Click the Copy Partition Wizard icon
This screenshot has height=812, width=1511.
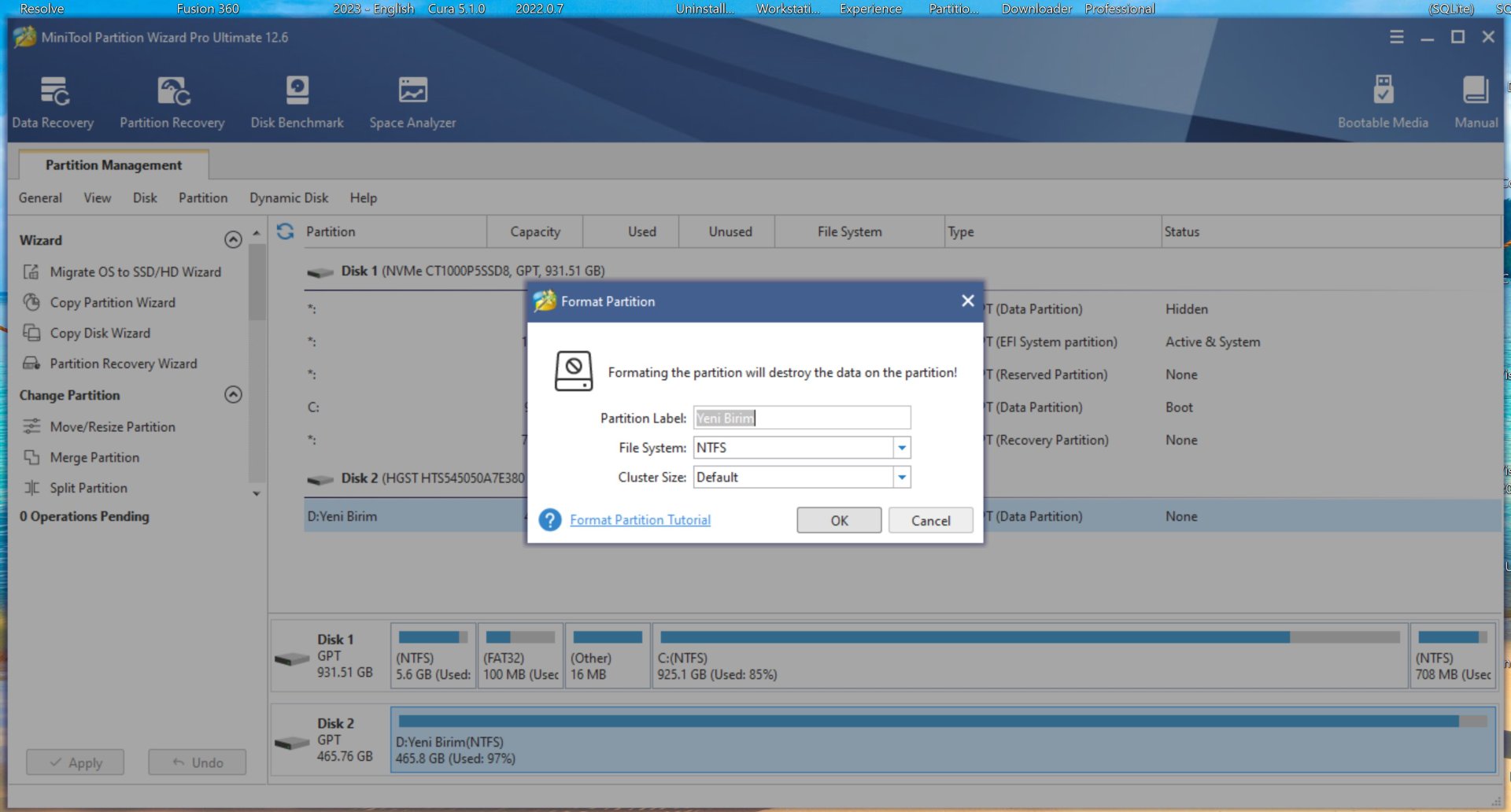[x=31, y=302]
